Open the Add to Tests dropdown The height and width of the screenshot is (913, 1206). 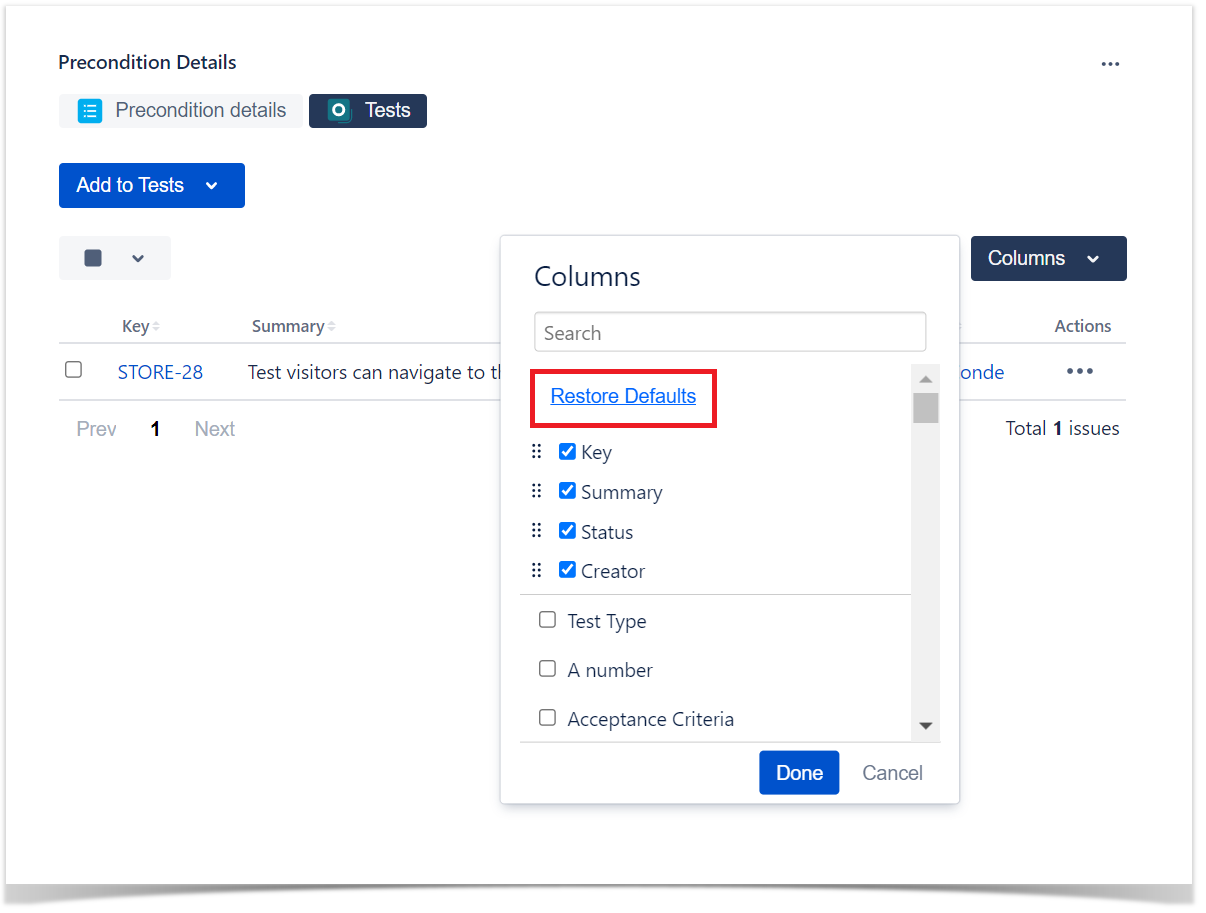coord(152,185)
